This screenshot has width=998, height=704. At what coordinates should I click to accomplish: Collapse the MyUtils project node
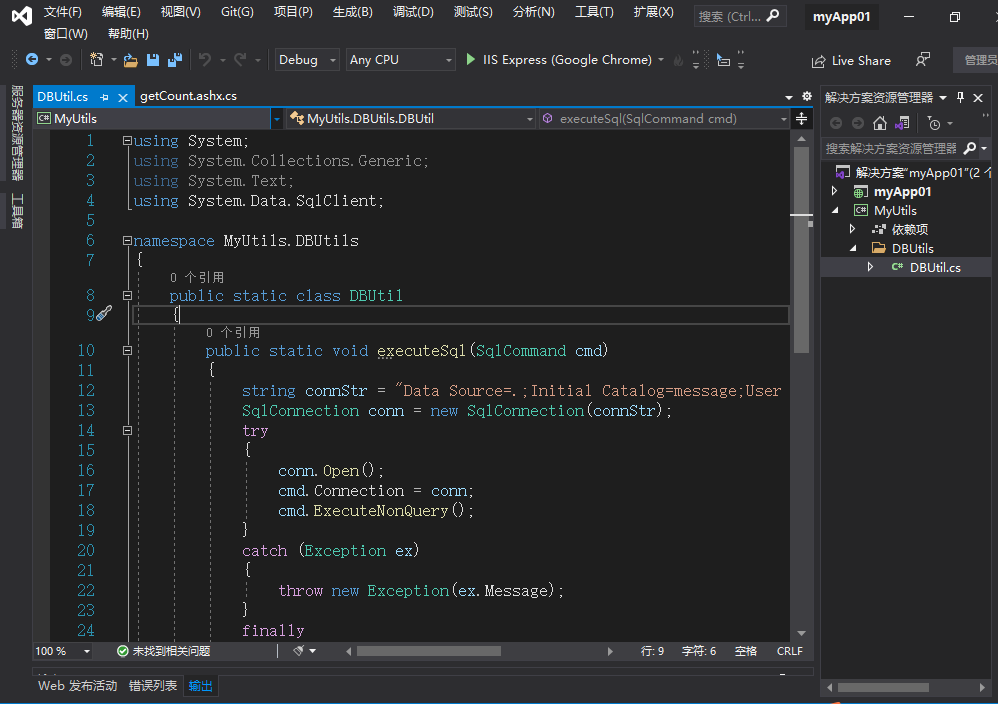(834, 210)
